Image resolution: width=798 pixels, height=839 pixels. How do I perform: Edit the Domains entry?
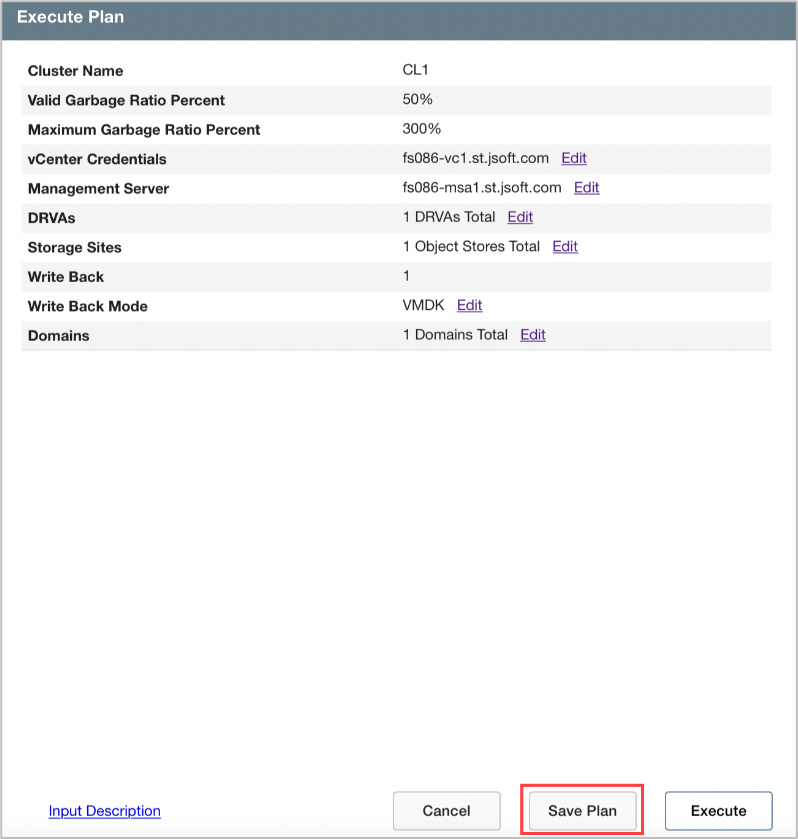click(533, 335)
